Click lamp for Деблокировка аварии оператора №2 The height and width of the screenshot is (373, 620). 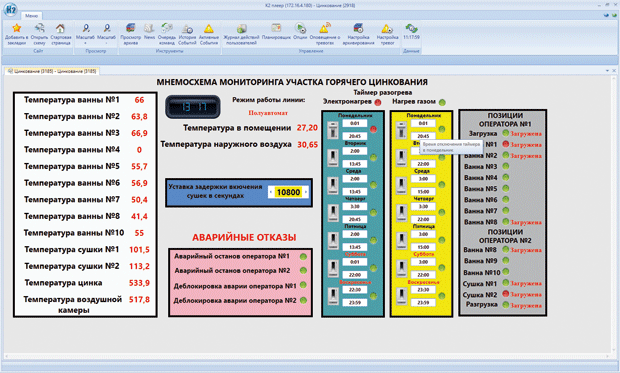pos(303,300)
